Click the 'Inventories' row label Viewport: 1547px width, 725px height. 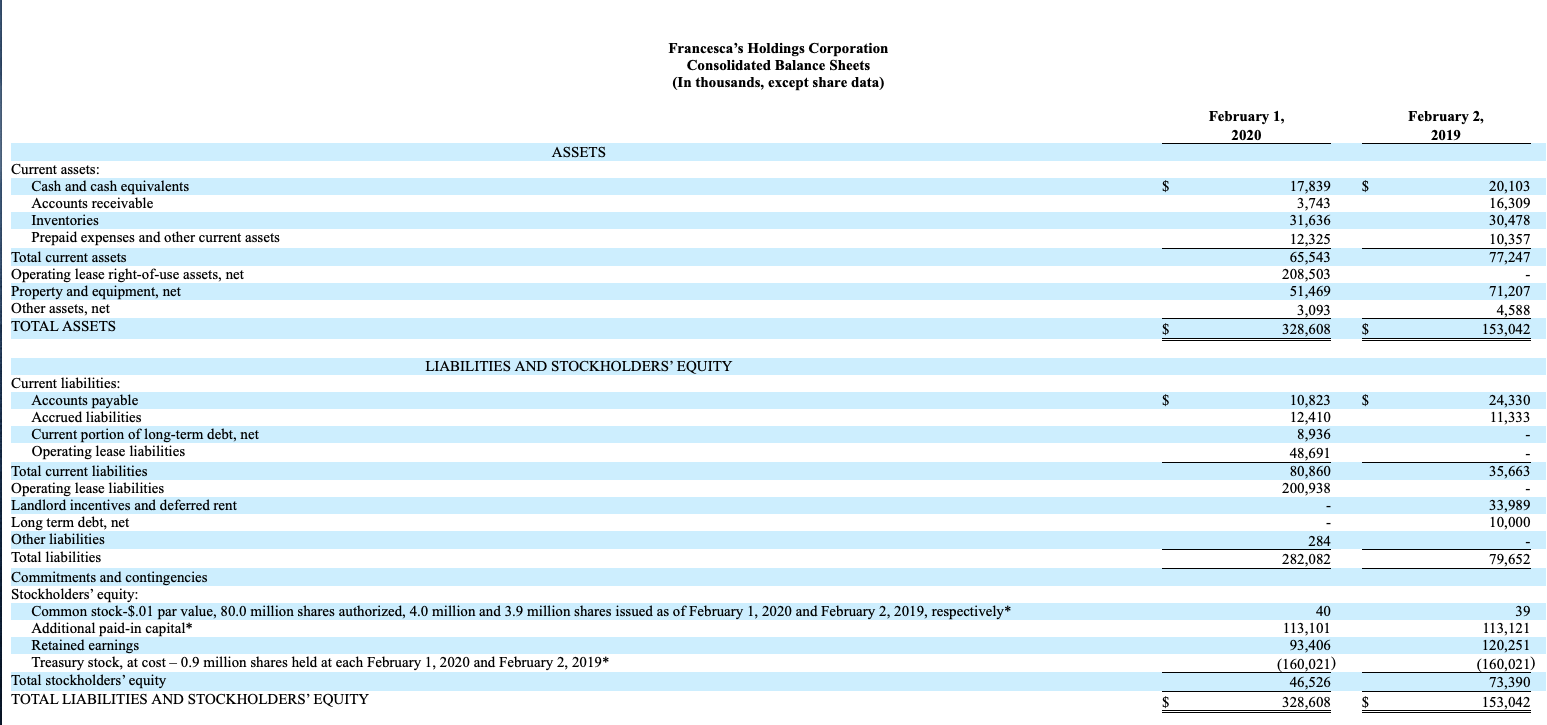[65, 220]
